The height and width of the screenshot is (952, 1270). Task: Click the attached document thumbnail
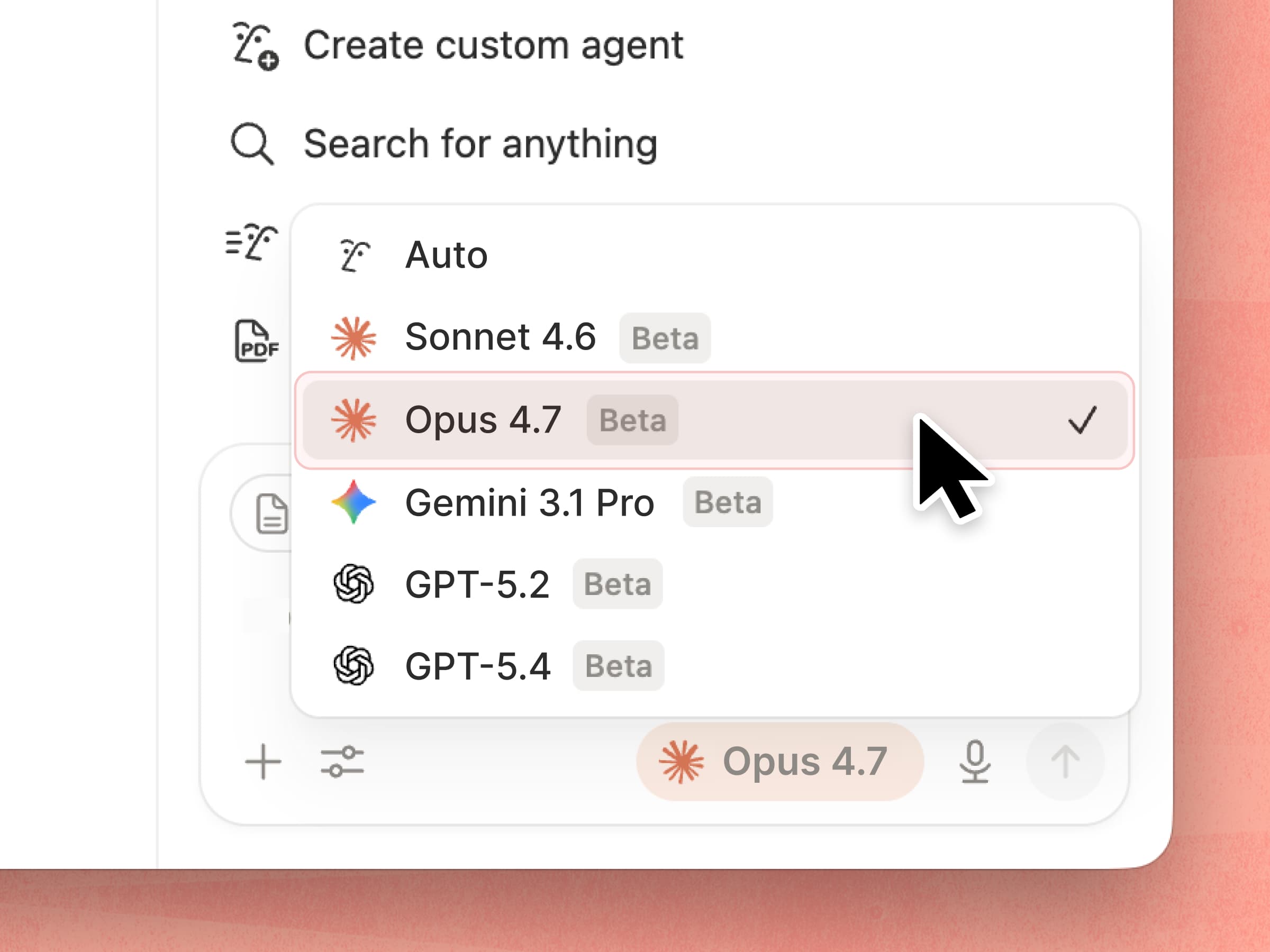273,514
